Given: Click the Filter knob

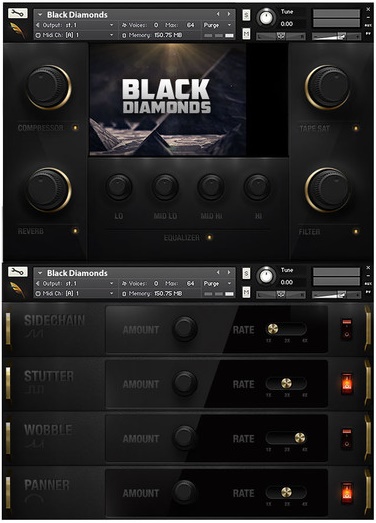Looking at the screenshot, I should pos(328,190).
